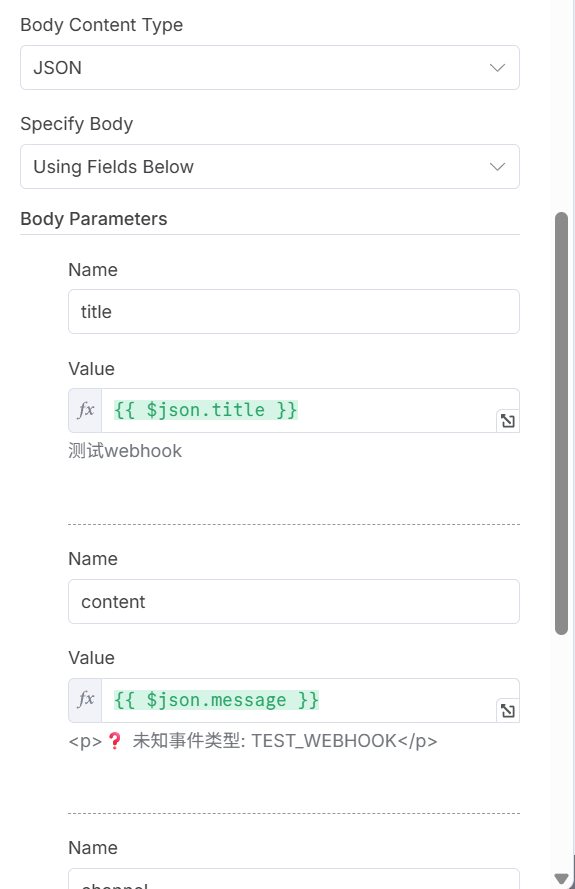This screenshot has height=889, width=575.
Task: Open the Specify Body dropdown
Action: click(270, 167)
